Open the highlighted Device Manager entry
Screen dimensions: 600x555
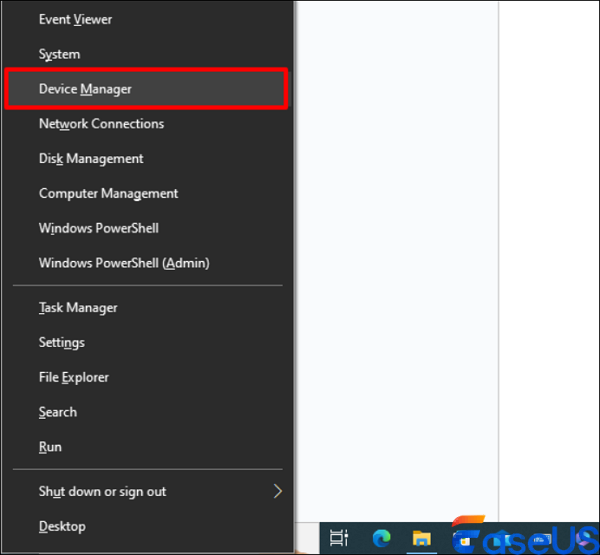85,89
